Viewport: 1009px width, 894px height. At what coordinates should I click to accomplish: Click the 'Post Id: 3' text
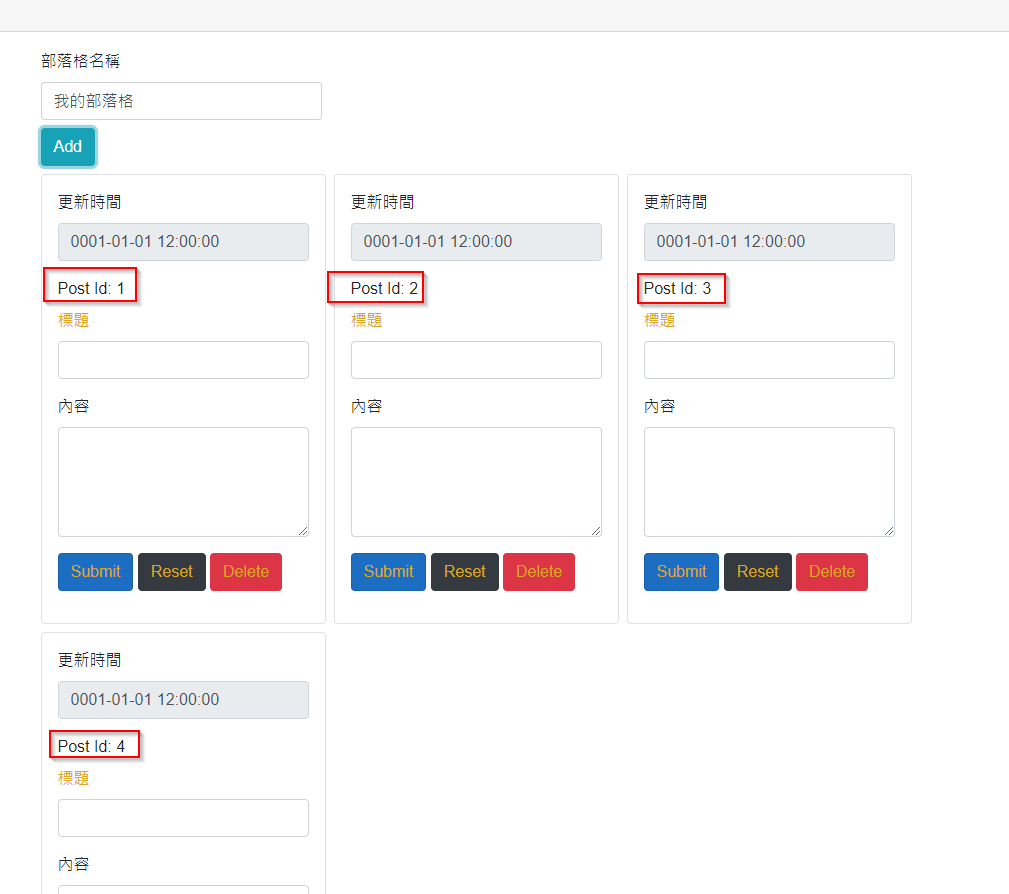tap(677, 288)
